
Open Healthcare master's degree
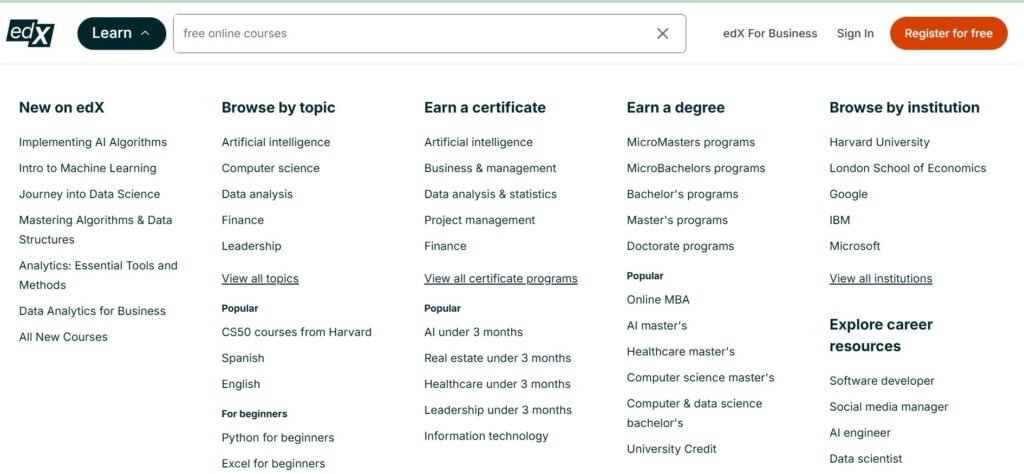coord(680,351)
